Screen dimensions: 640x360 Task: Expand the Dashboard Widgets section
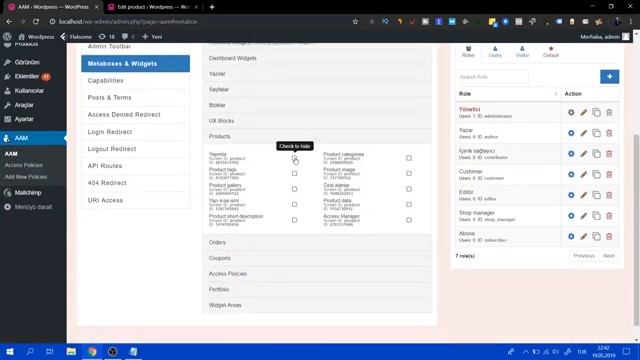[317, 58]
